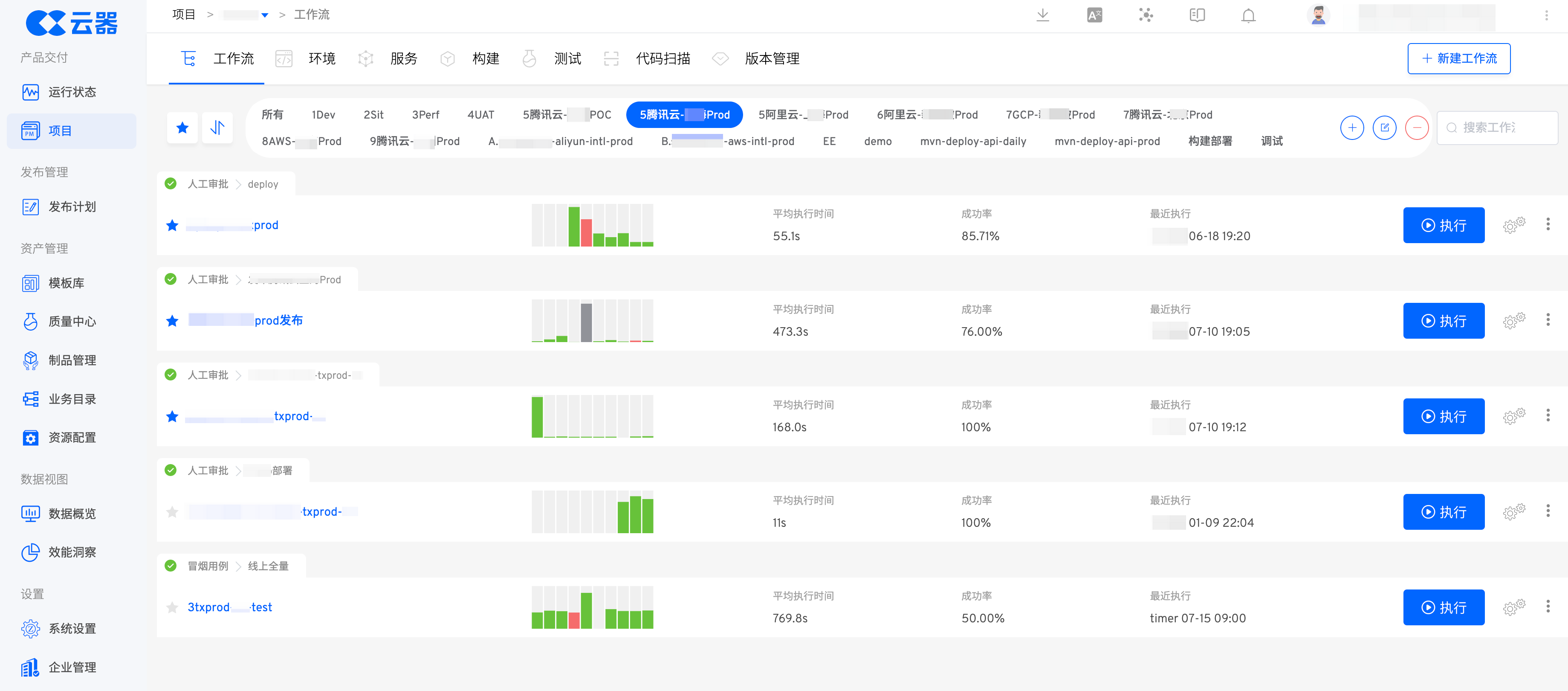The height and width of the screenshot is (691, 1568).
Task: Open the top-right vertical dots menu
Action: tap(1545, 15)
